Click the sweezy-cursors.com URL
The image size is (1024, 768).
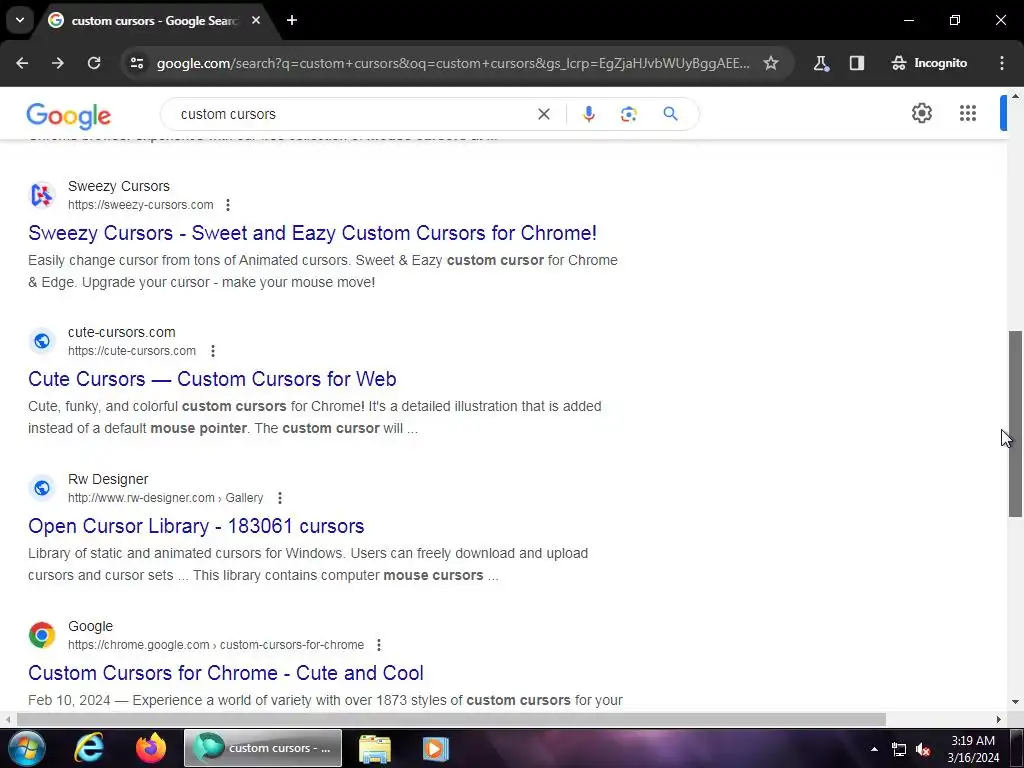(140, 205)
